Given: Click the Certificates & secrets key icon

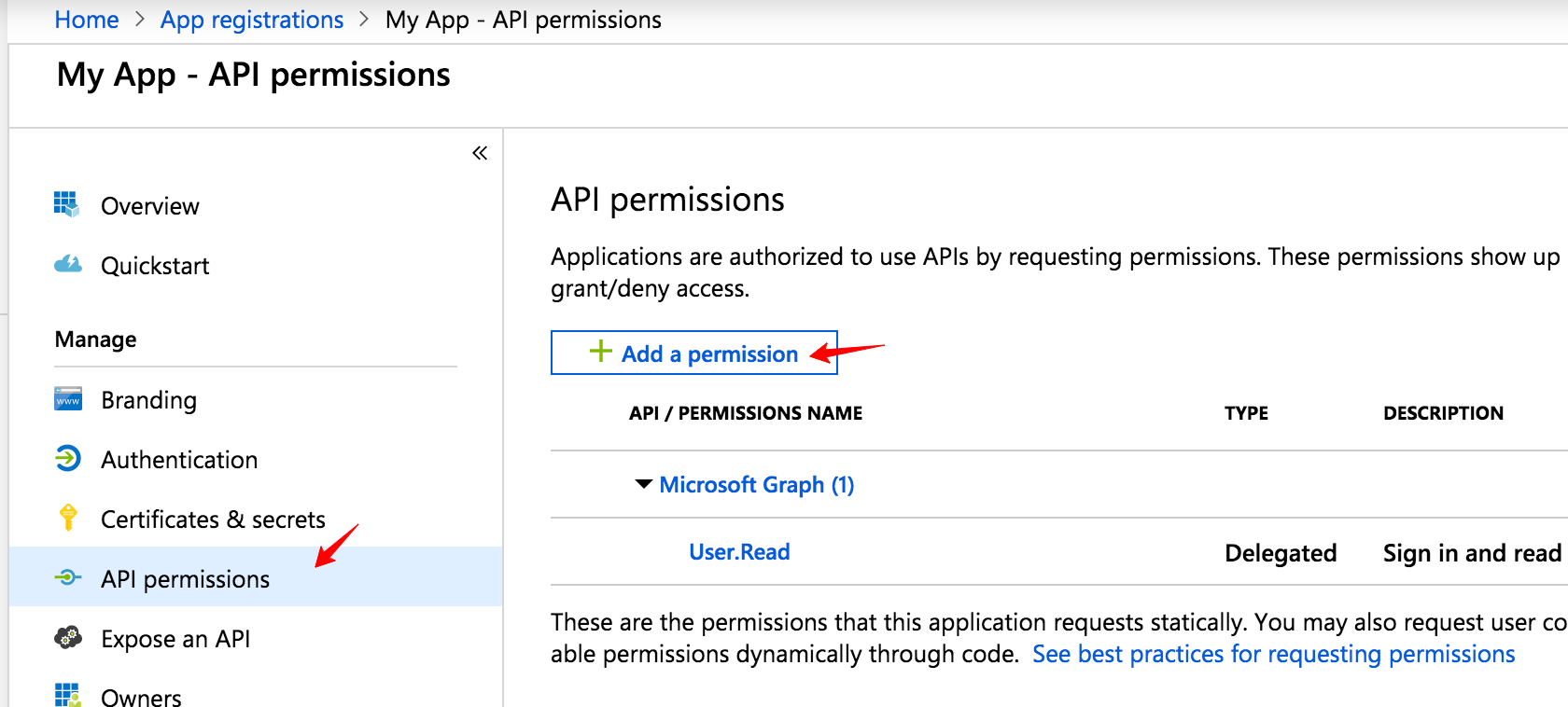Looking at the screenshot, I should pos(67,518).
